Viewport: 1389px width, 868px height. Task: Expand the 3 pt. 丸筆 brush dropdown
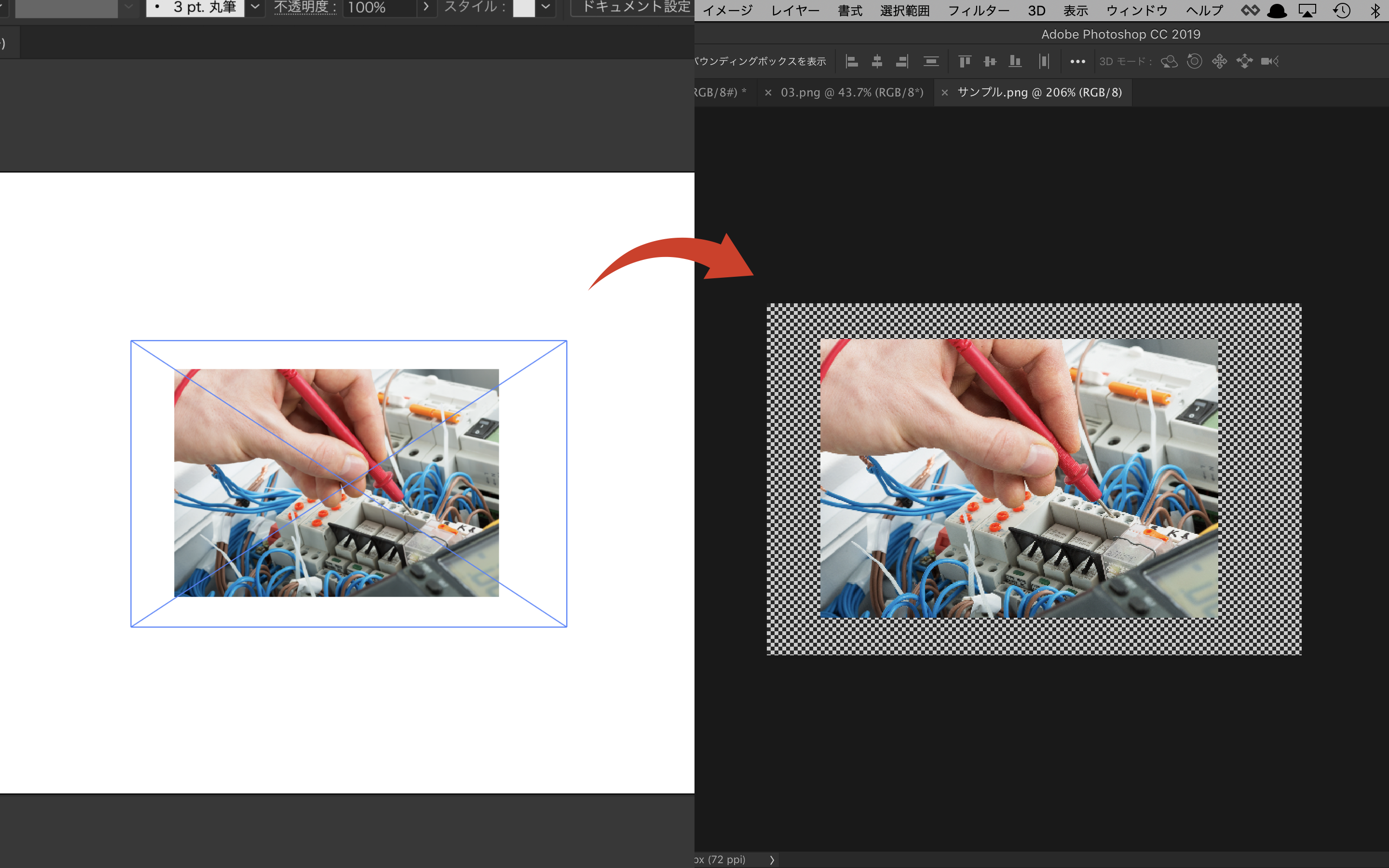[x=255, y=7]
